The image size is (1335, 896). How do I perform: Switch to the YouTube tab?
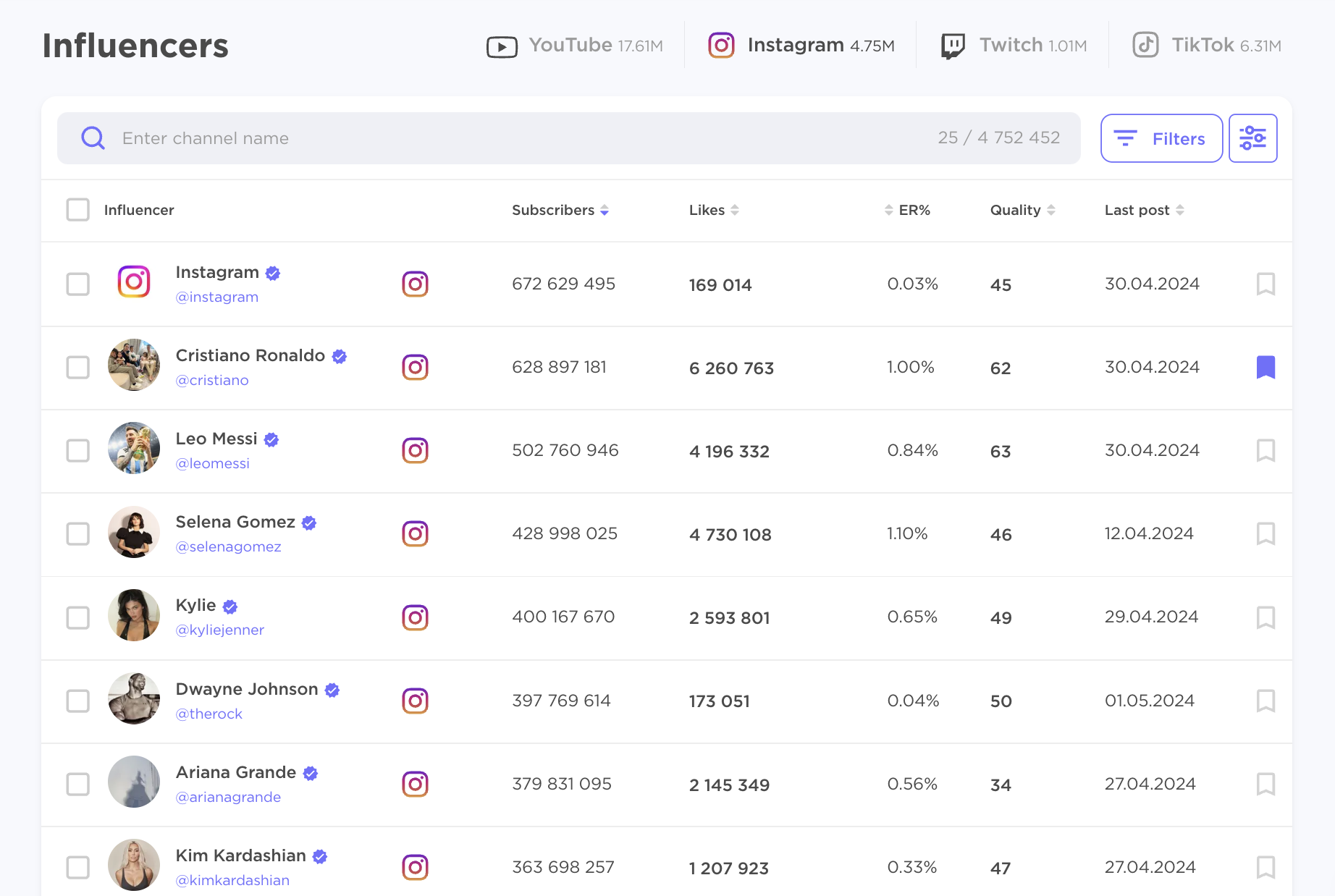tap(575, 46)
